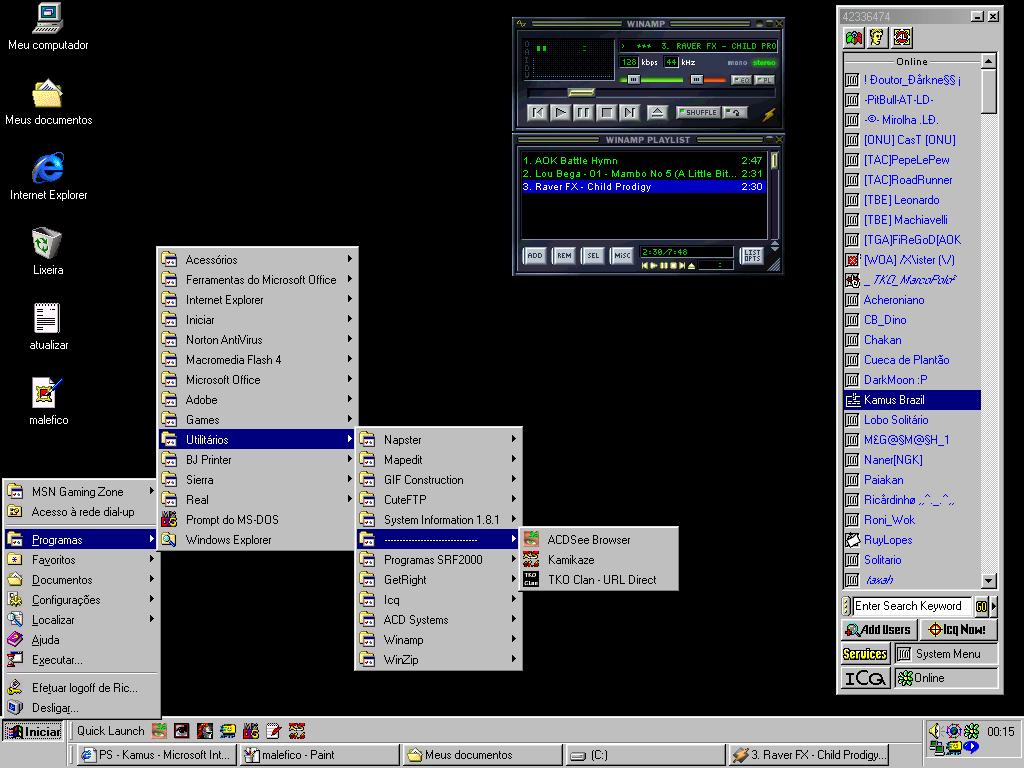Click the globe with arrows tray icon
Screen dimensions: 1024x768
pyautogui.click(x=953, y=731)
